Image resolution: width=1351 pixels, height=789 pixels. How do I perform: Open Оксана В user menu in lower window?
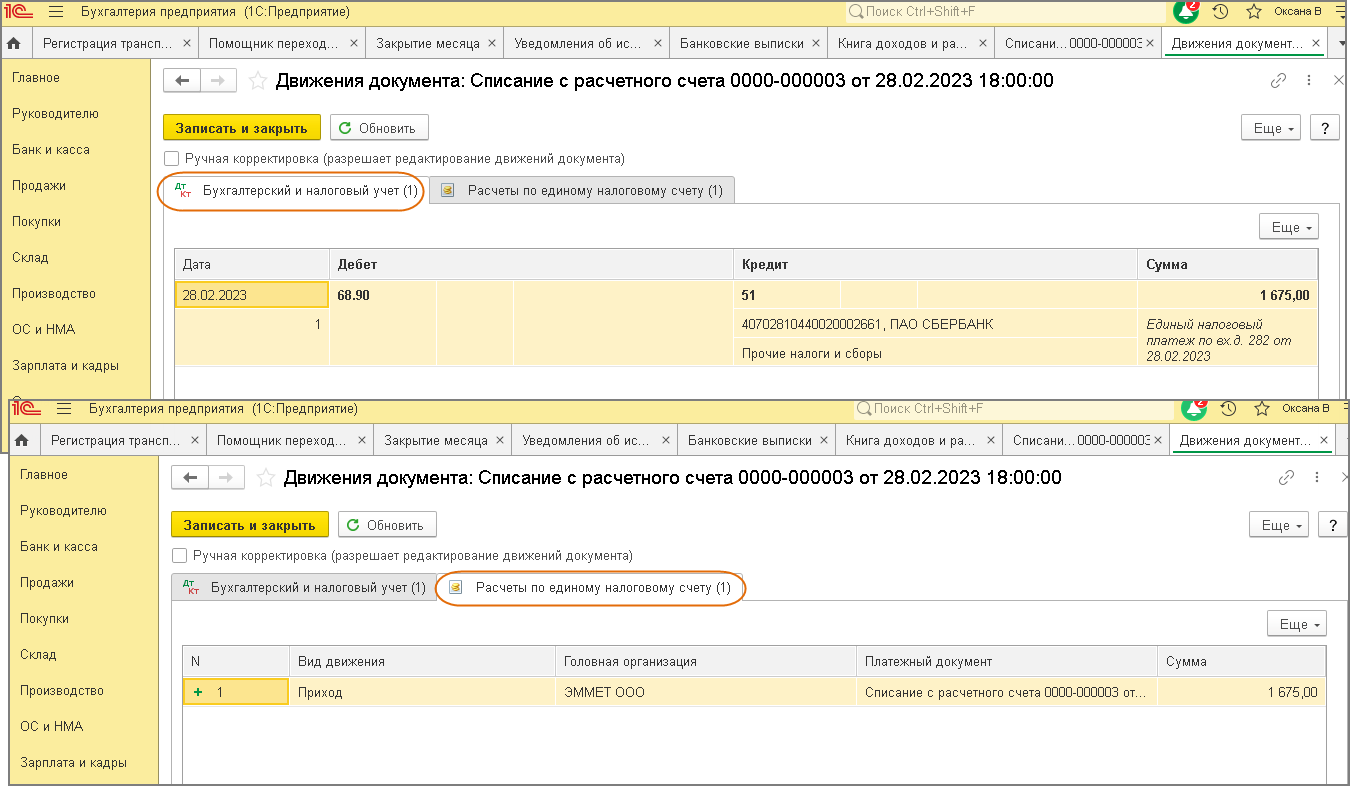[1306, 409]
